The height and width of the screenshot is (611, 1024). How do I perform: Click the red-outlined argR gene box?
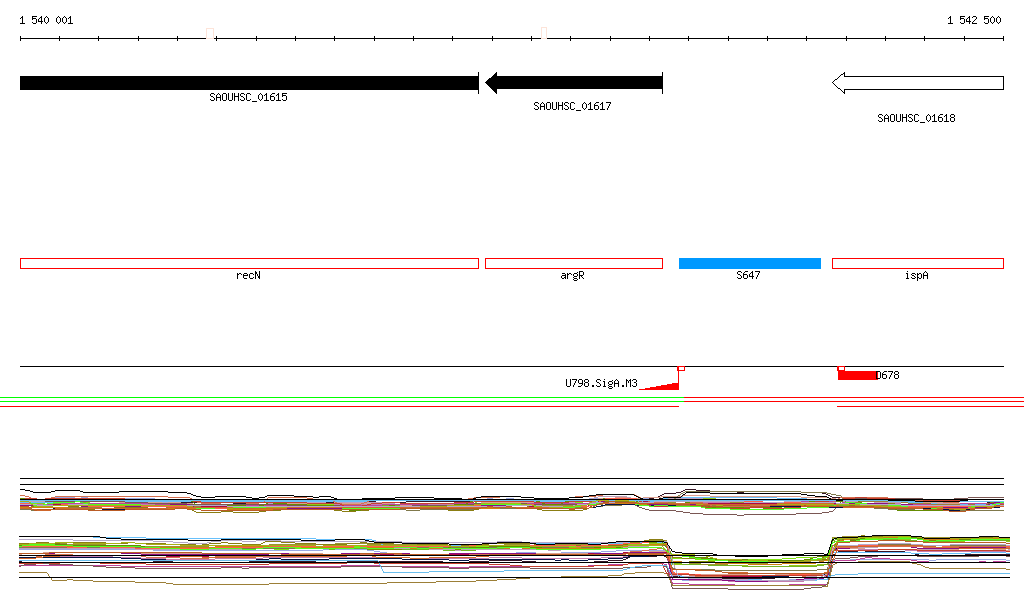(x=573, y=263)
